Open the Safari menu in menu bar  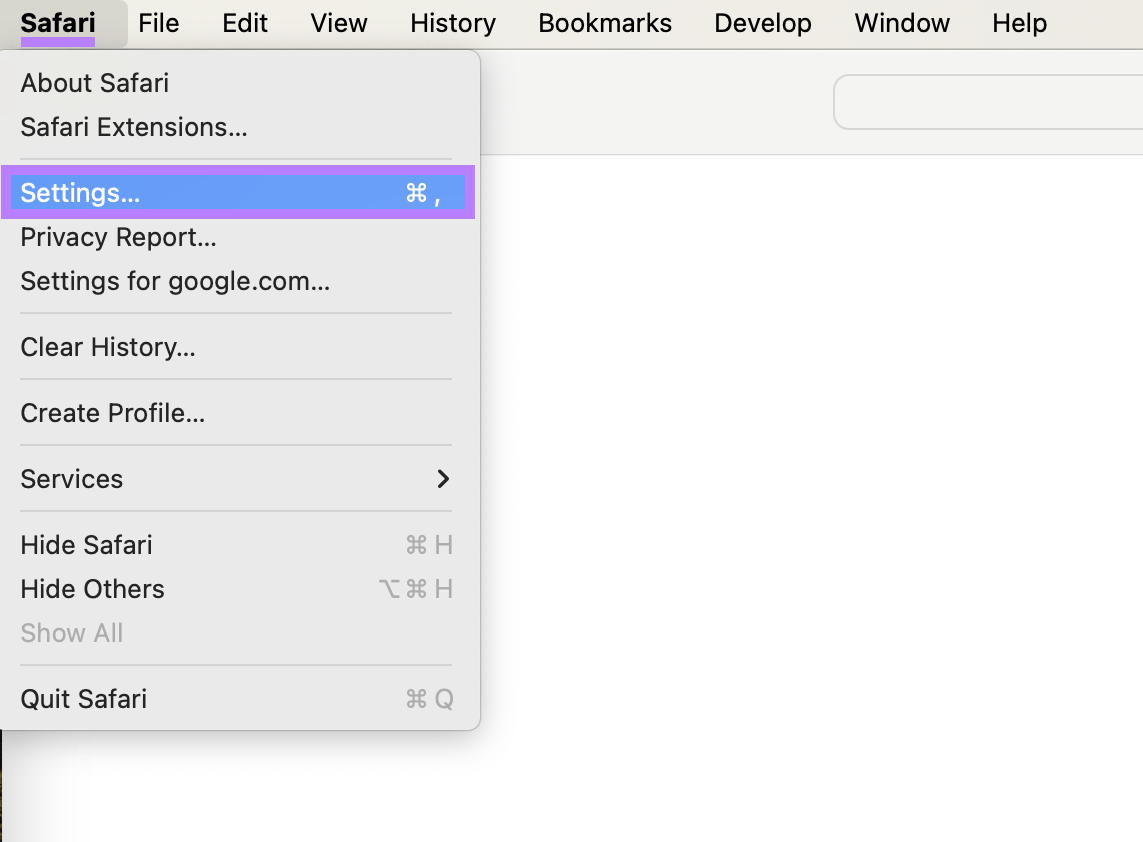point(58,23)
